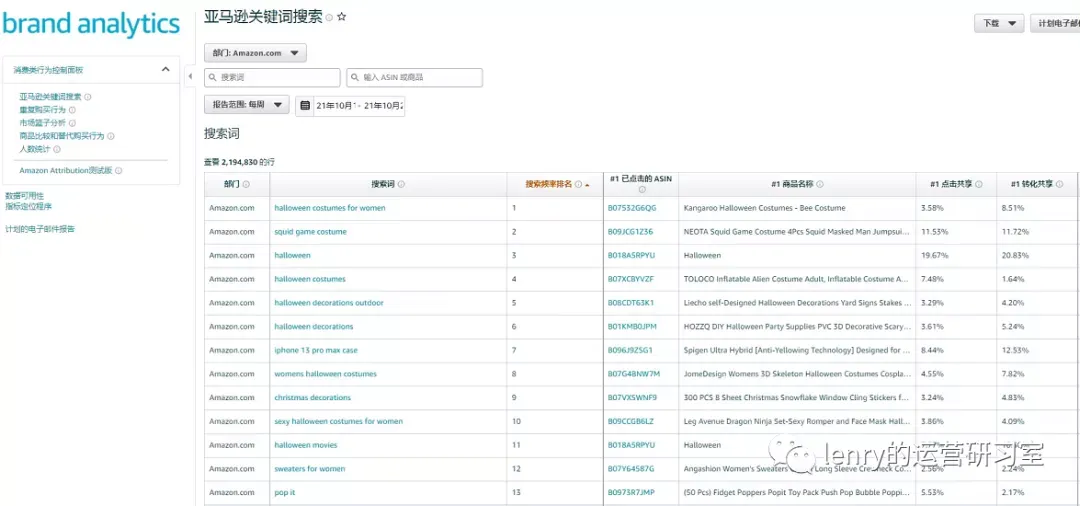This screenshot has height=506, width=1080.
Task: Open search term halloween movies
Action: (x=306, y=445)
